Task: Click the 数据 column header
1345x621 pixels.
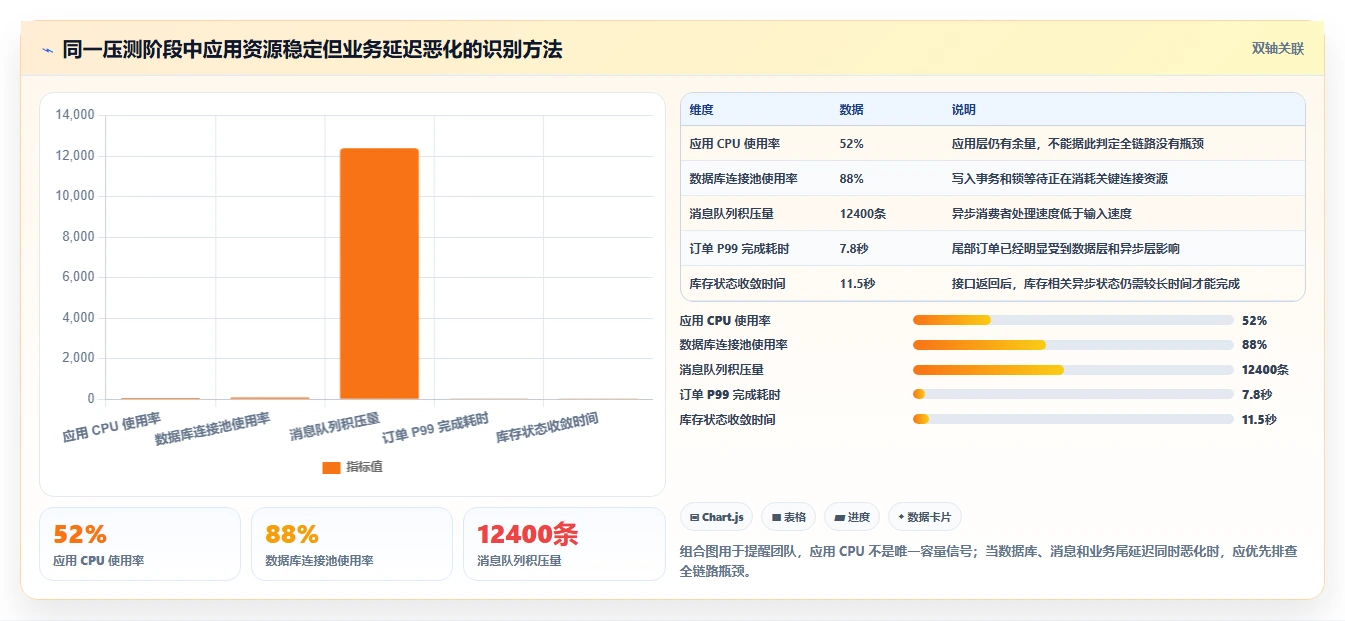Action: click(852, 110)
